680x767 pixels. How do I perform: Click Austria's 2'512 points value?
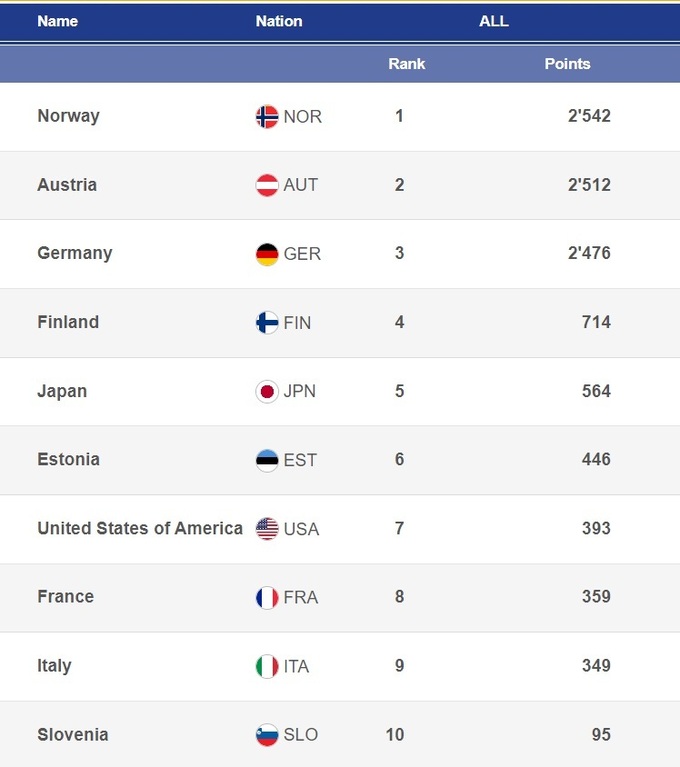[x=589, y=185]
